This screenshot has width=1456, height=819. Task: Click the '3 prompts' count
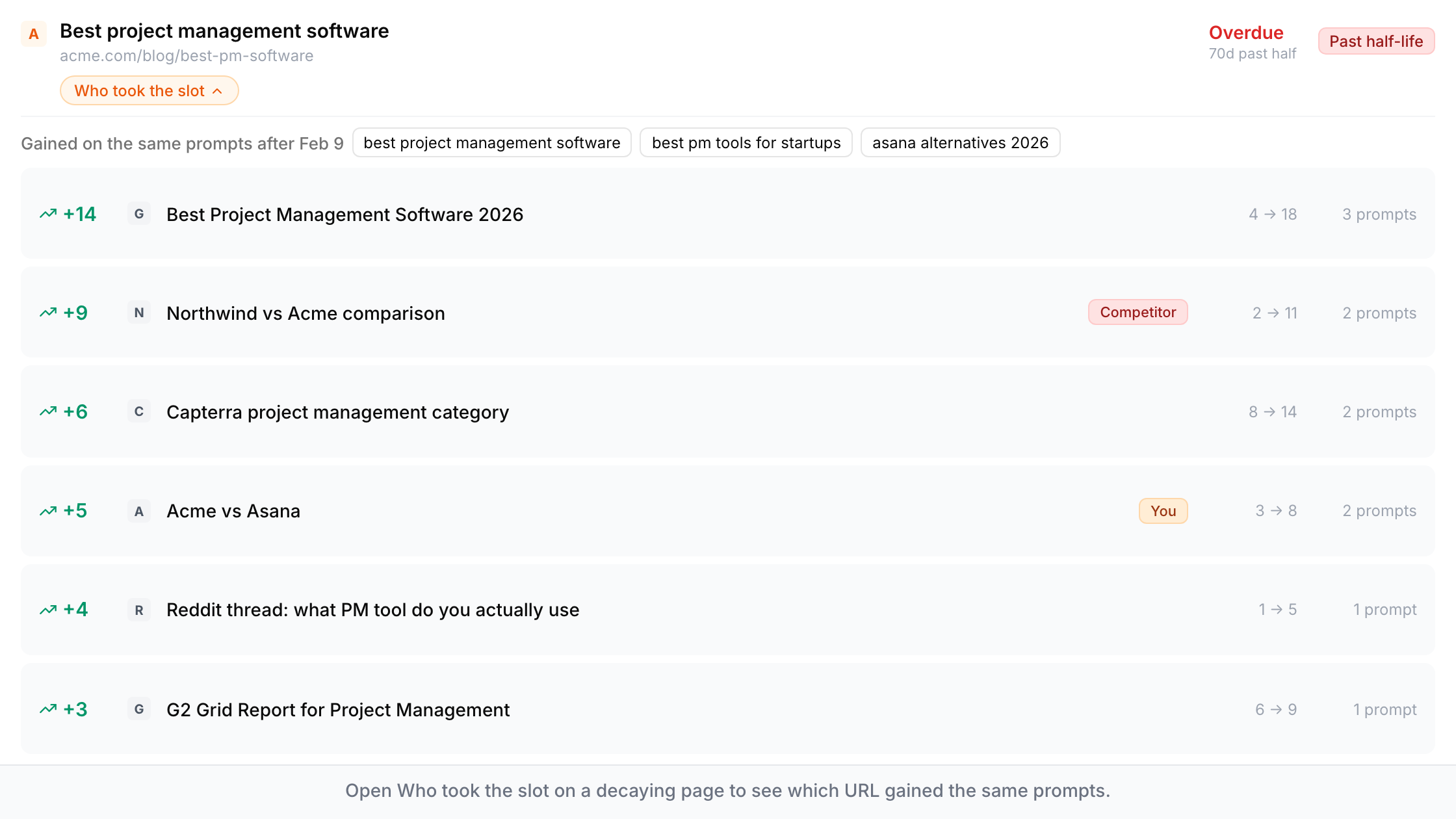(x=1379, y=214)
